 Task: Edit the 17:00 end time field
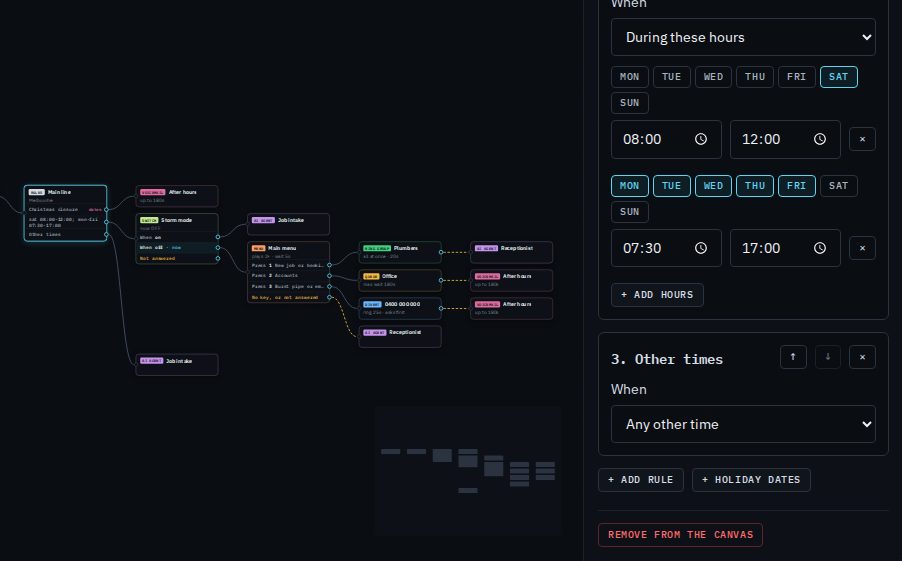pos(785,248)
